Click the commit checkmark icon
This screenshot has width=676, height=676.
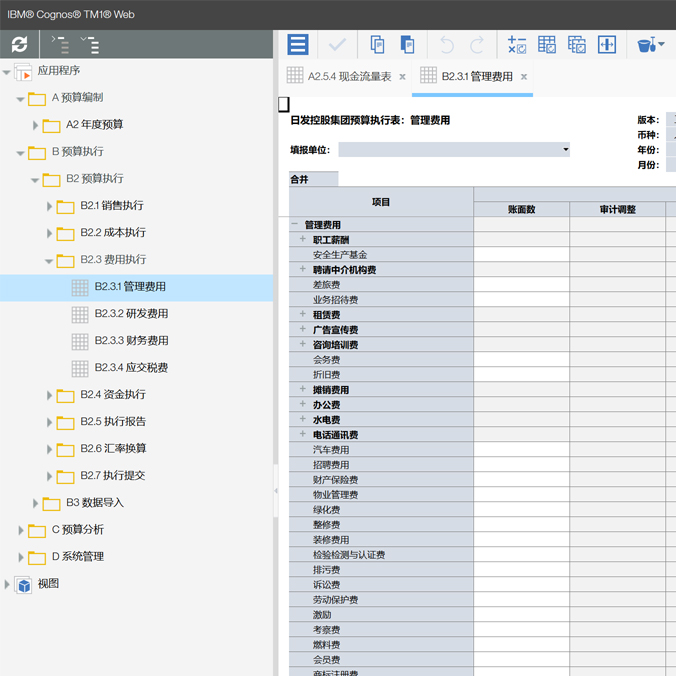click(337, 44)
